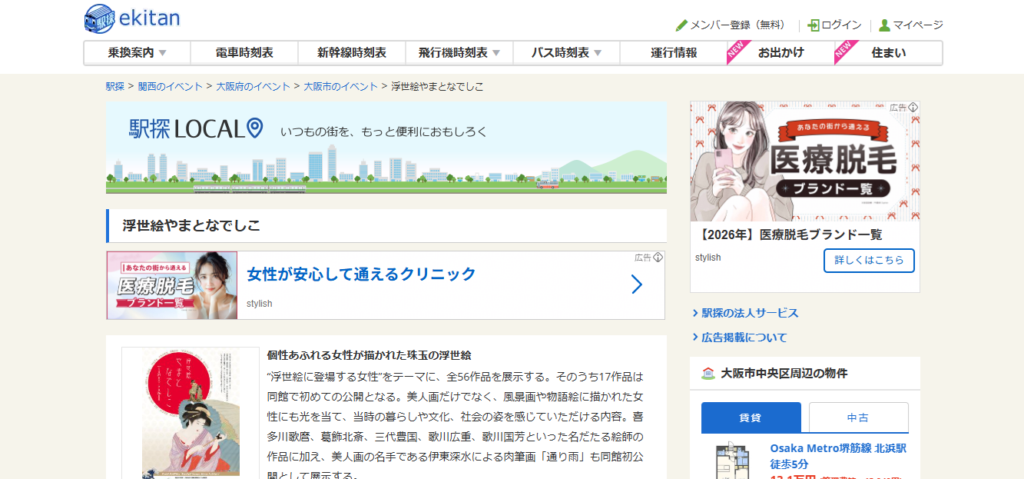Select the 賃貸 tab
This screenshot has width=1024, height=479.
tap(751, 417)
